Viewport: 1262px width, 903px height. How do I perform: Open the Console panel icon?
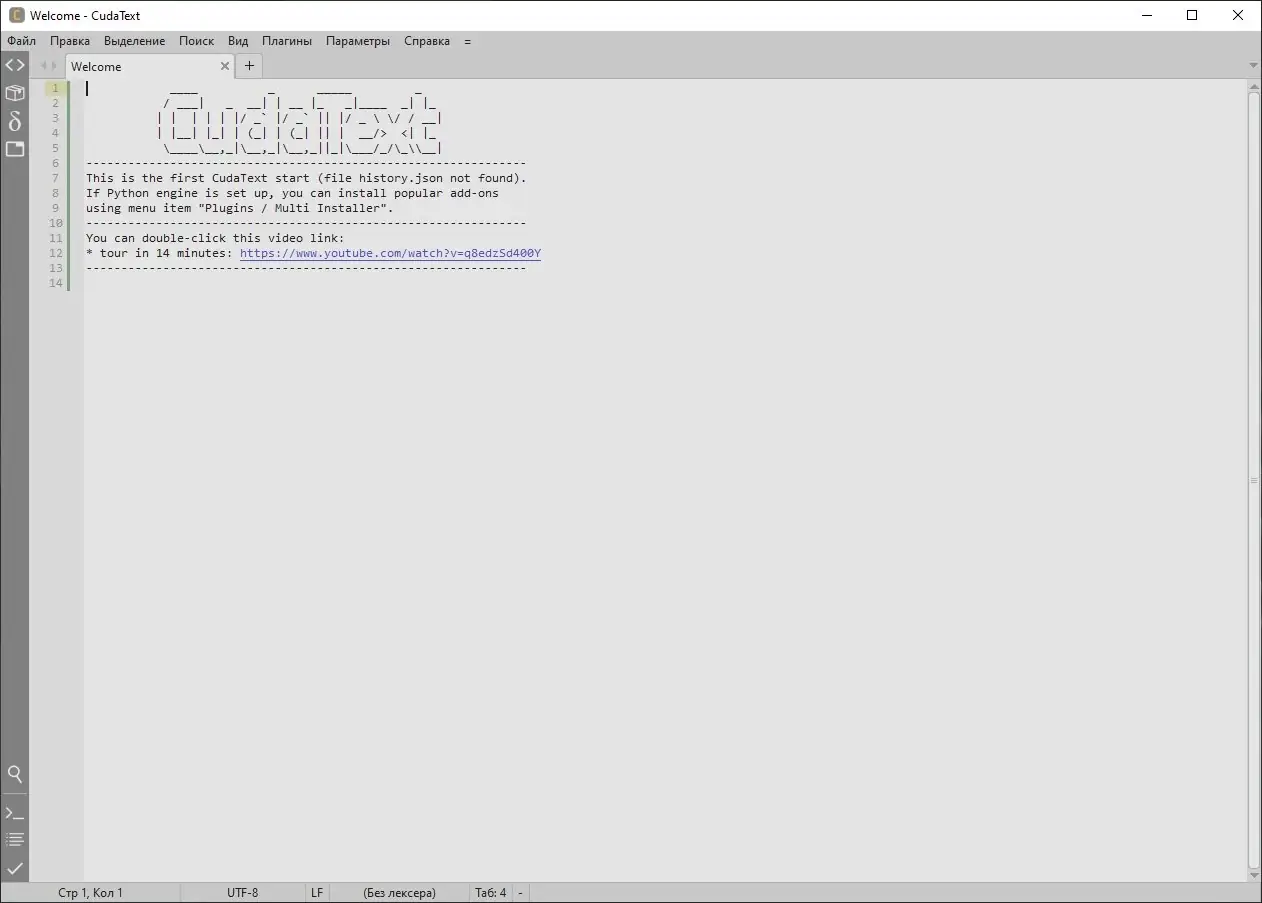[15, 813]
